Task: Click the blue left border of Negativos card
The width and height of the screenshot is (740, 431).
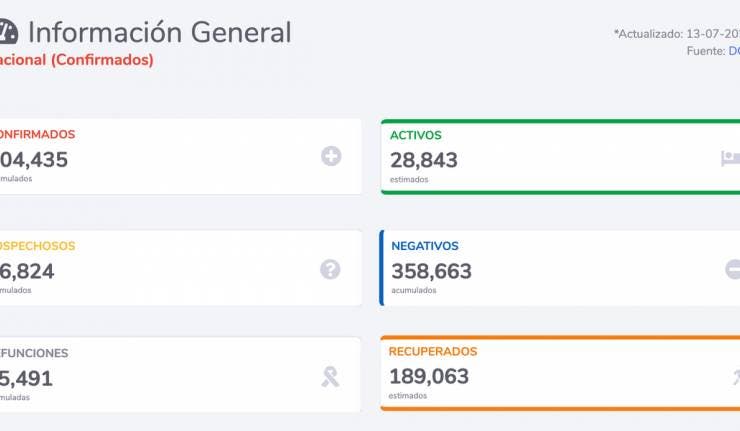Action: coord(381,268)
